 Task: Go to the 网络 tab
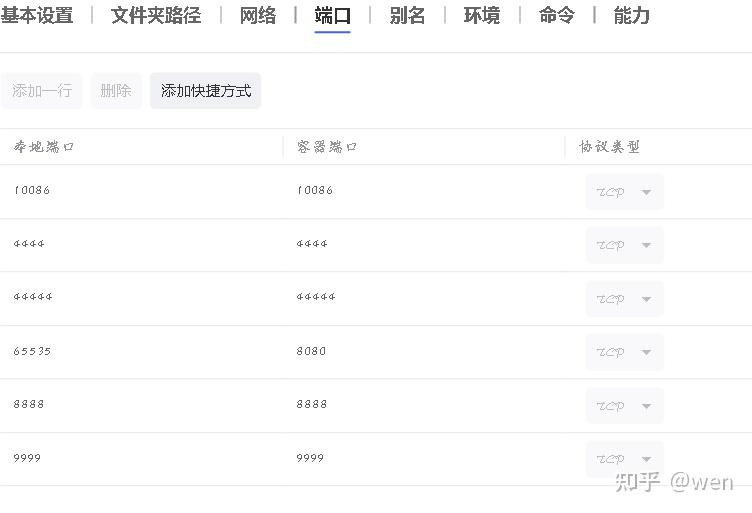pos(258,16)
